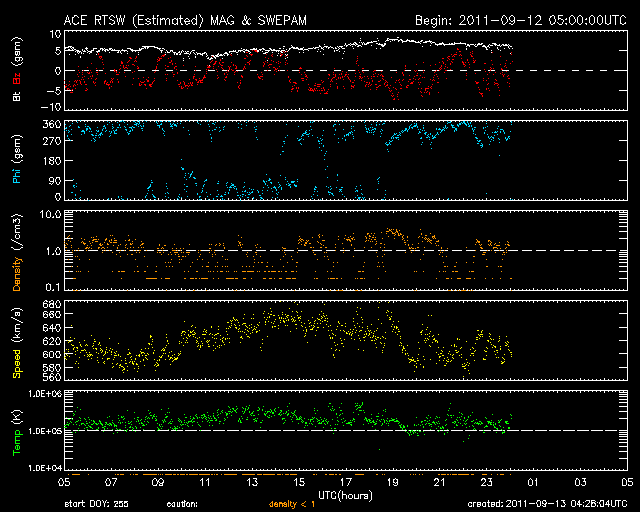Click the '10.0' tick on the Density axis
Screen dimensions: 640x512
(50, 214)
